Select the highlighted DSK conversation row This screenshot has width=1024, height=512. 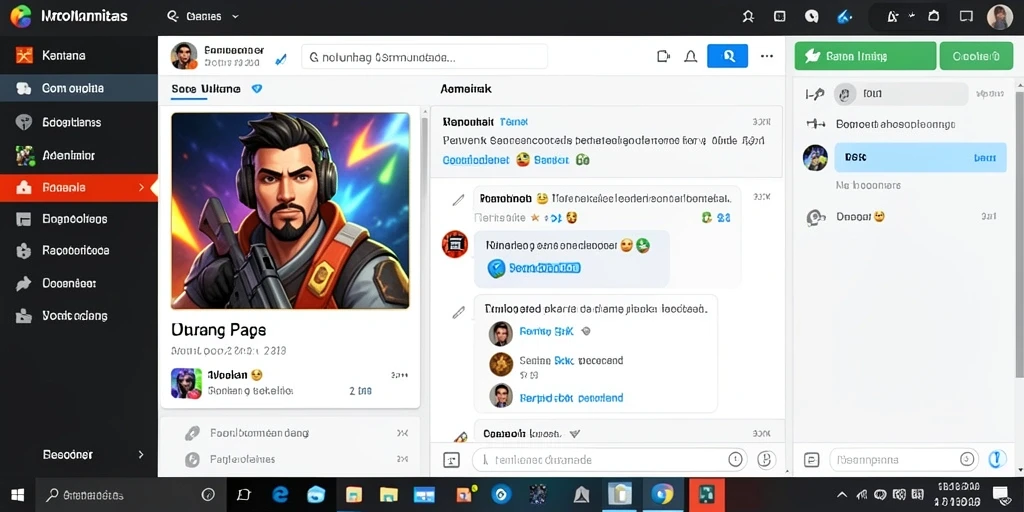point(920,158)
